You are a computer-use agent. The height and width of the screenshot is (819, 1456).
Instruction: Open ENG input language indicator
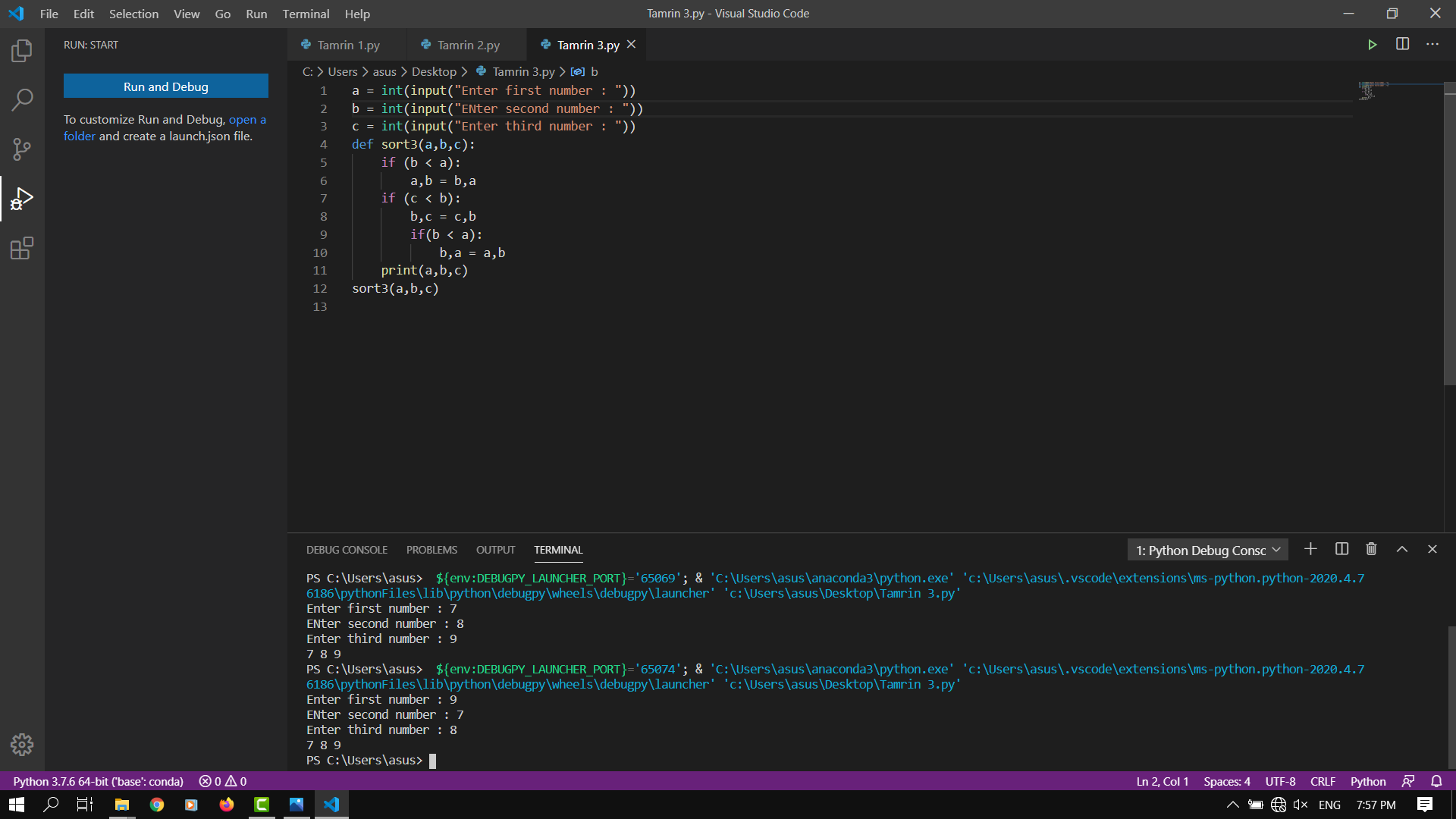(1329, 805)
